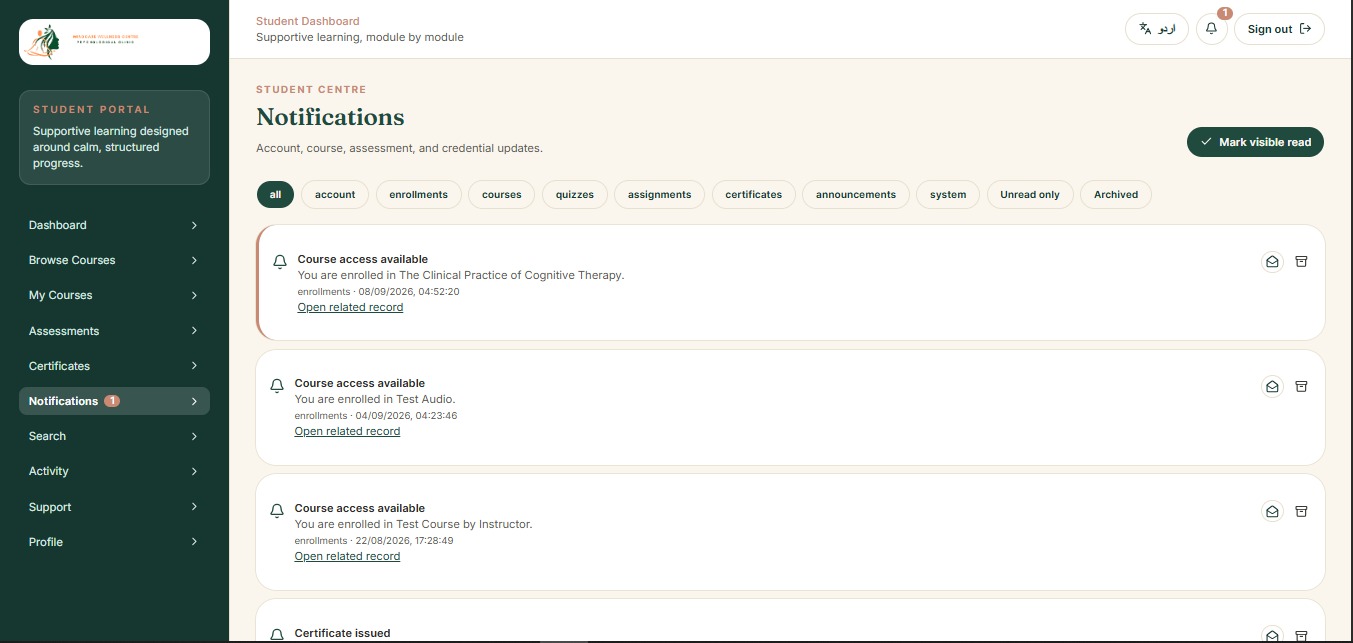Viewport: 1353px width, 643px height.
Task: Filter notifications by assignments
Action: [659, 194]
